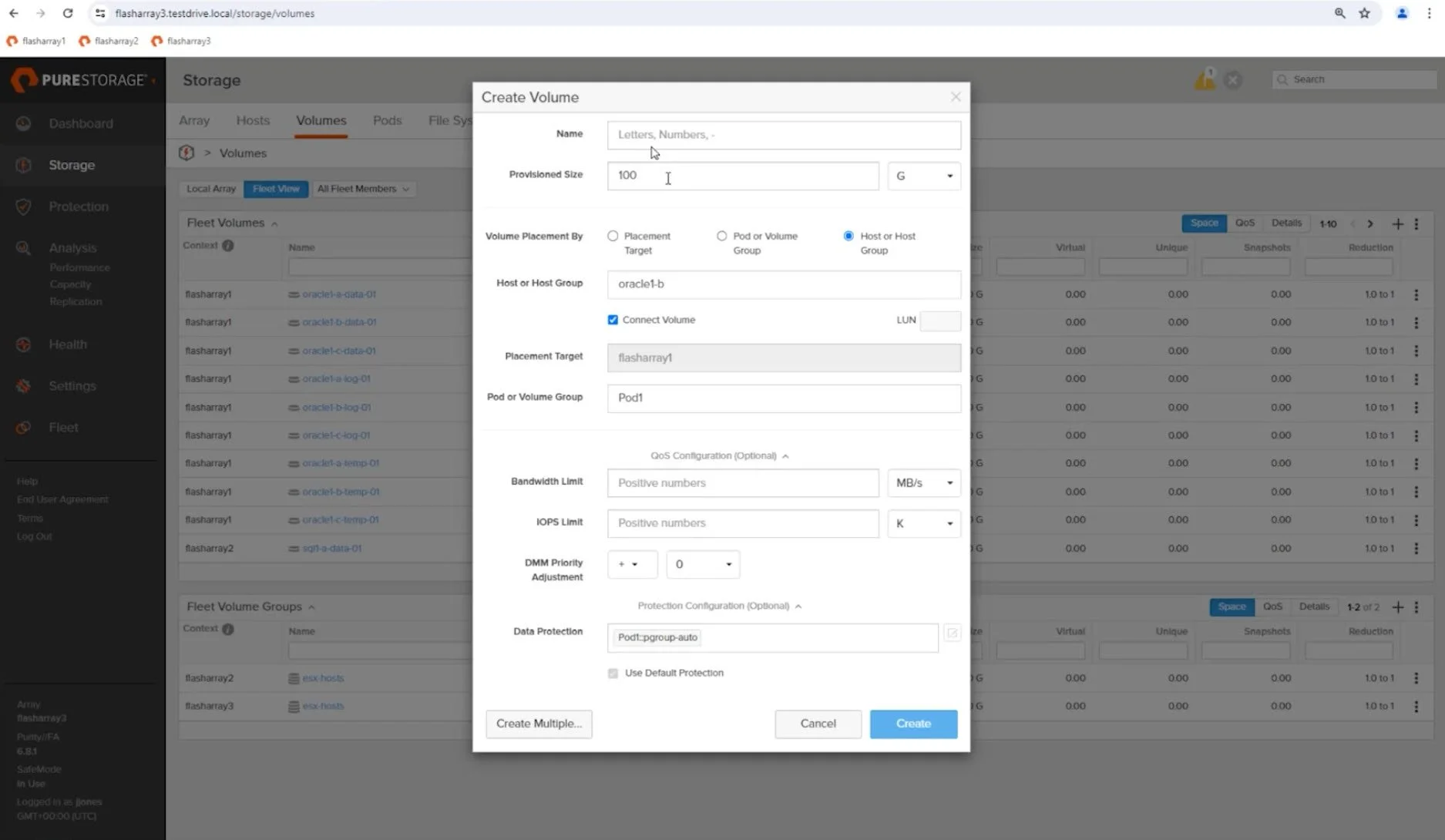Open browser zoom magnifier icon

click(x=1340, y=13)
